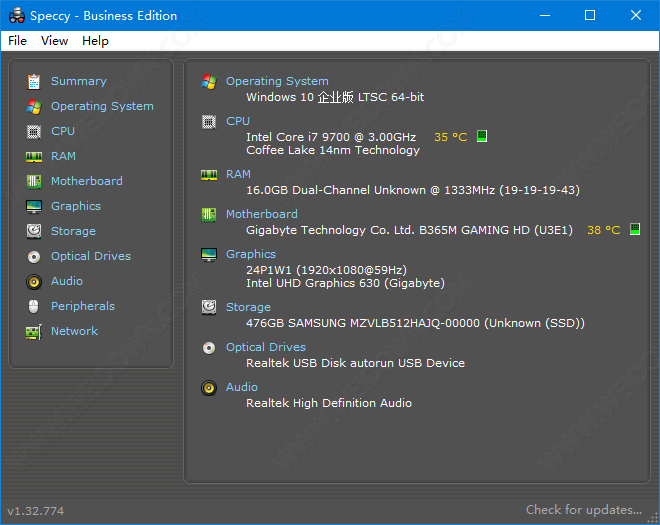This screenshot has width=660, height=525.
Task: Click the Storage hard drive icon in sidebar
Action: [x=34, y=231]
